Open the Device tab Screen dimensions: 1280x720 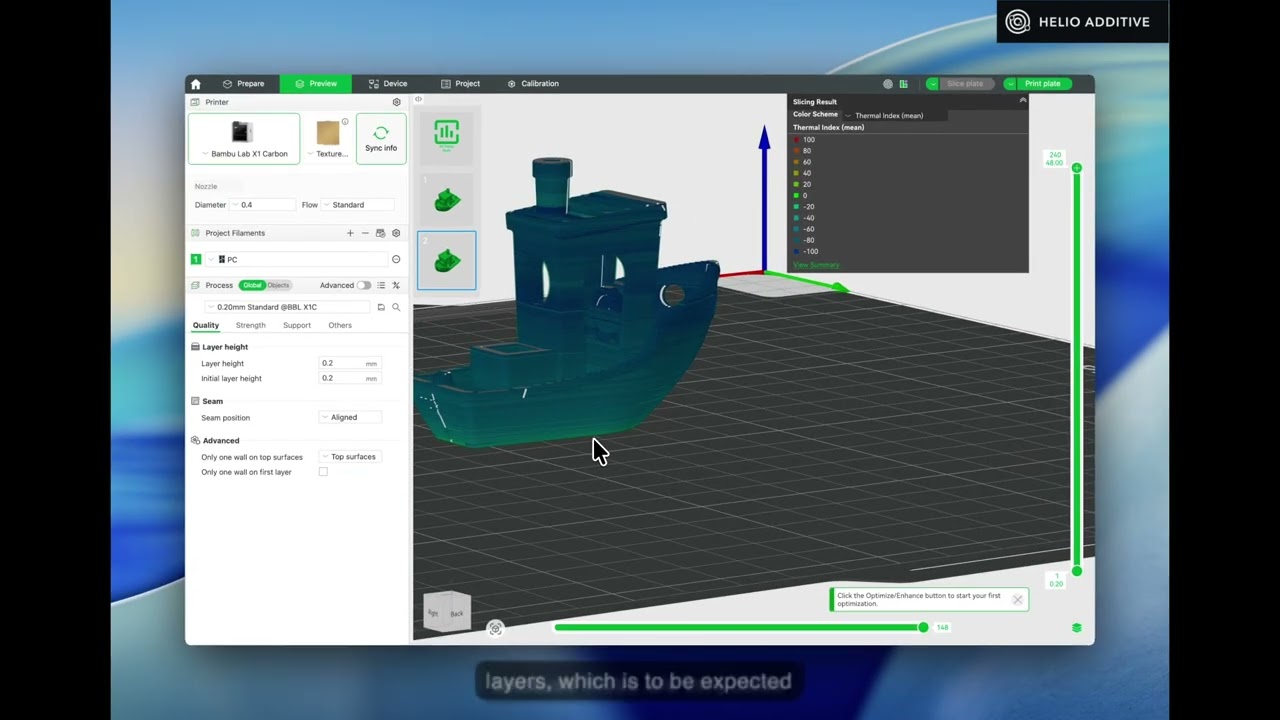pos(388,84)
